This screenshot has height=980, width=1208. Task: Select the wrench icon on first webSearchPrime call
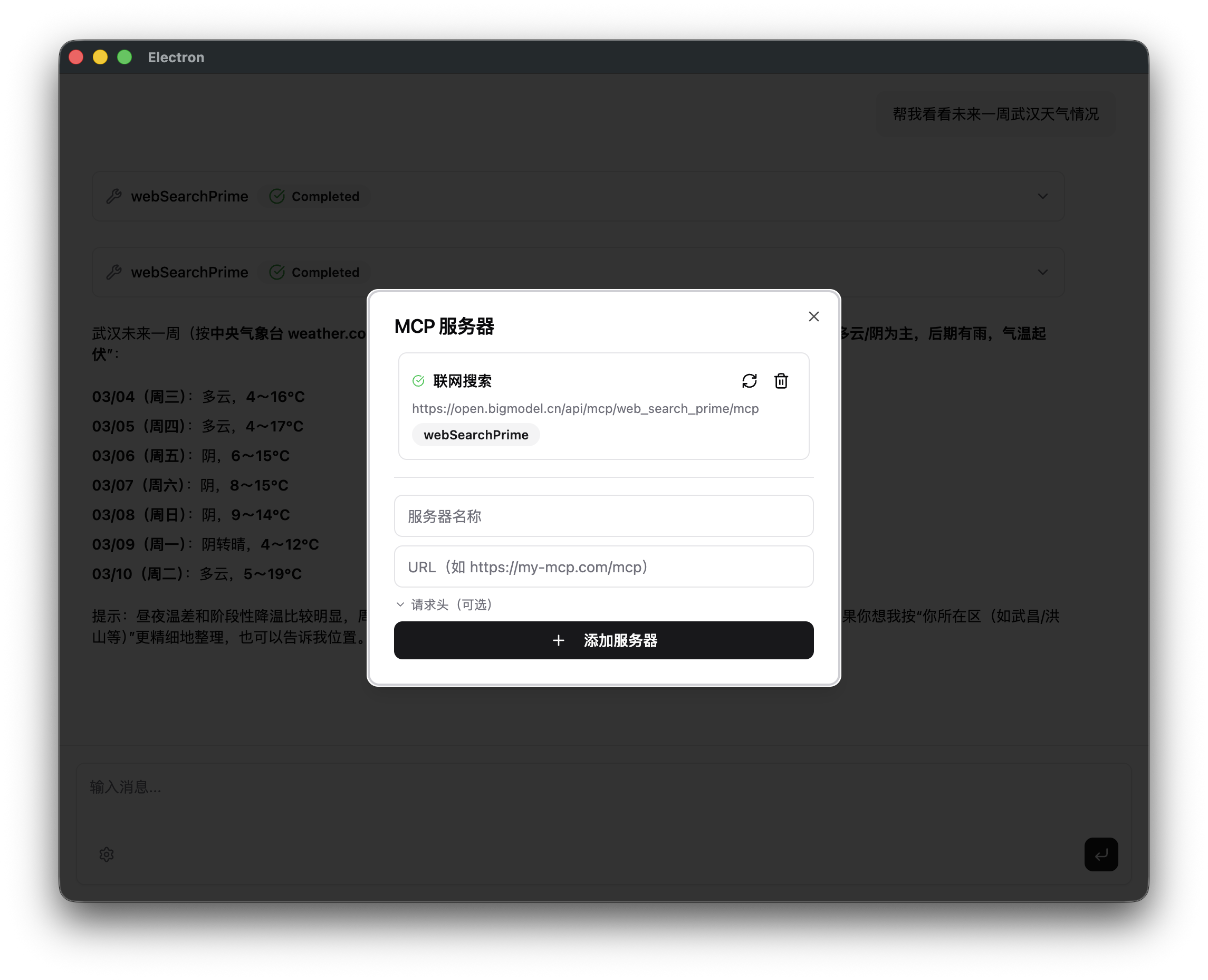[114, 196]
